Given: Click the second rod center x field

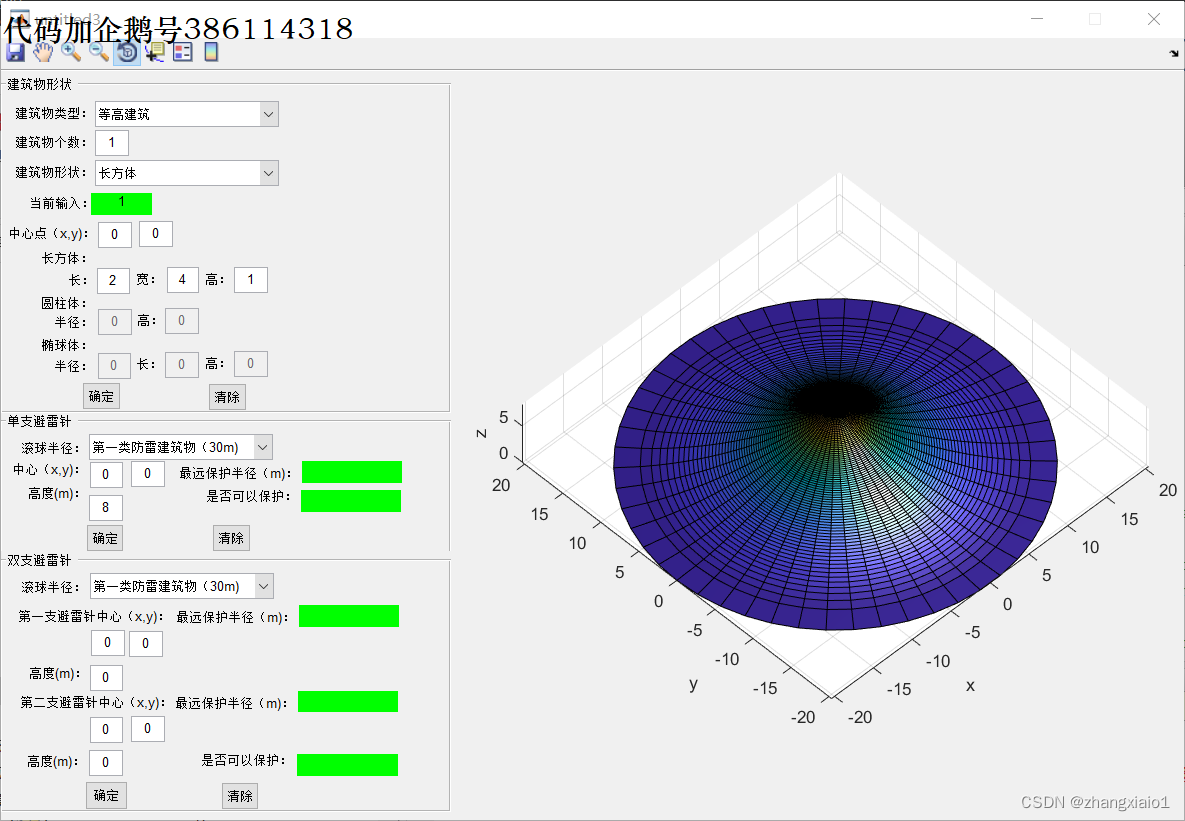Looking at the screenshot, I should click(x=107, y=730).
